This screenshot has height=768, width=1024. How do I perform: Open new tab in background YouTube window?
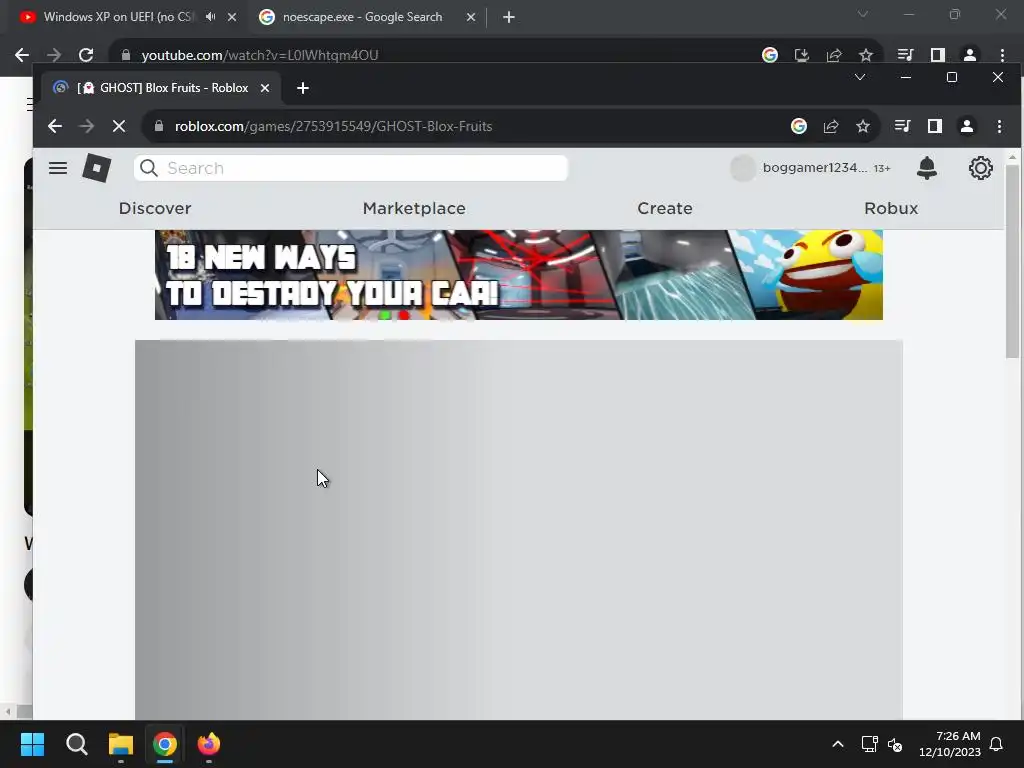tap(509, 17)
